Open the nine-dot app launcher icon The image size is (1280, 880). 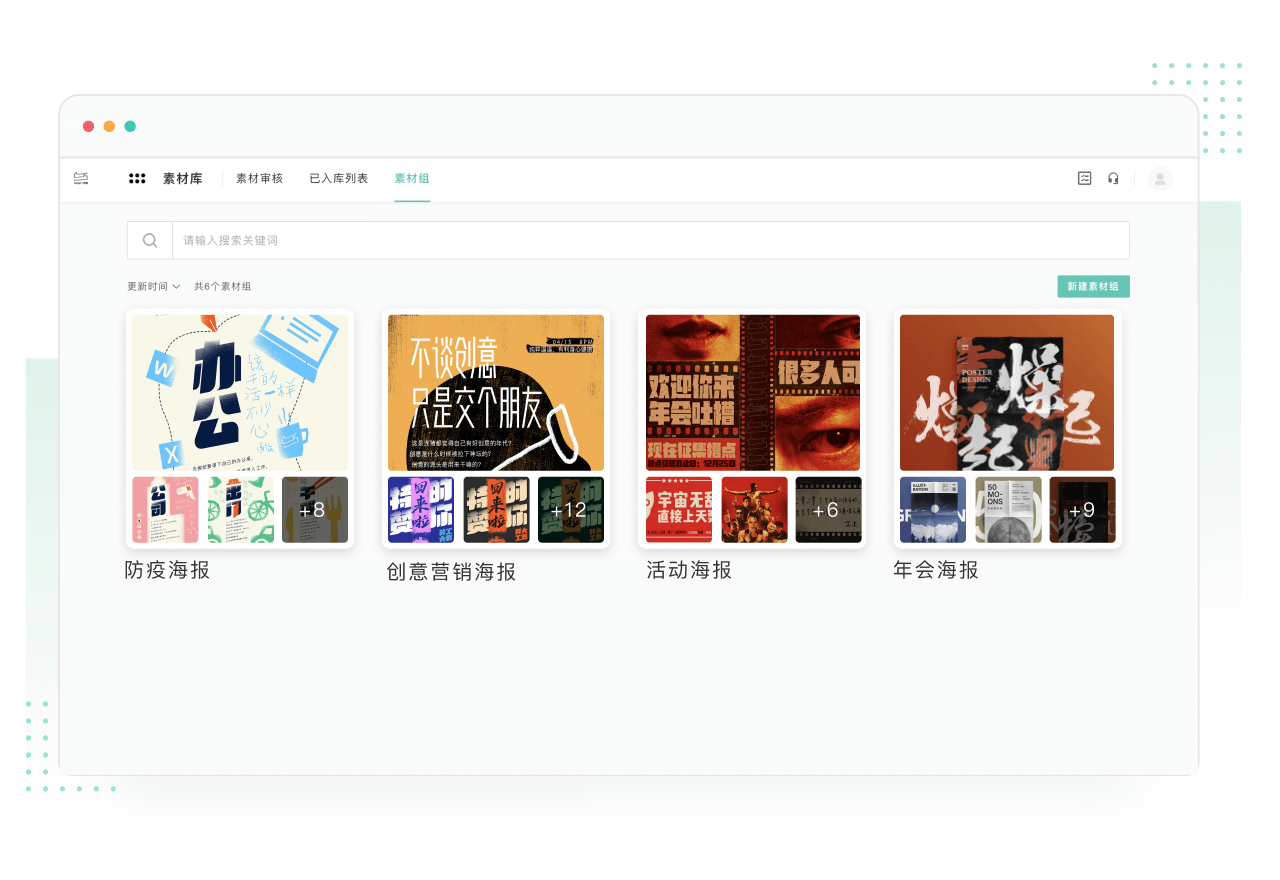137,178
